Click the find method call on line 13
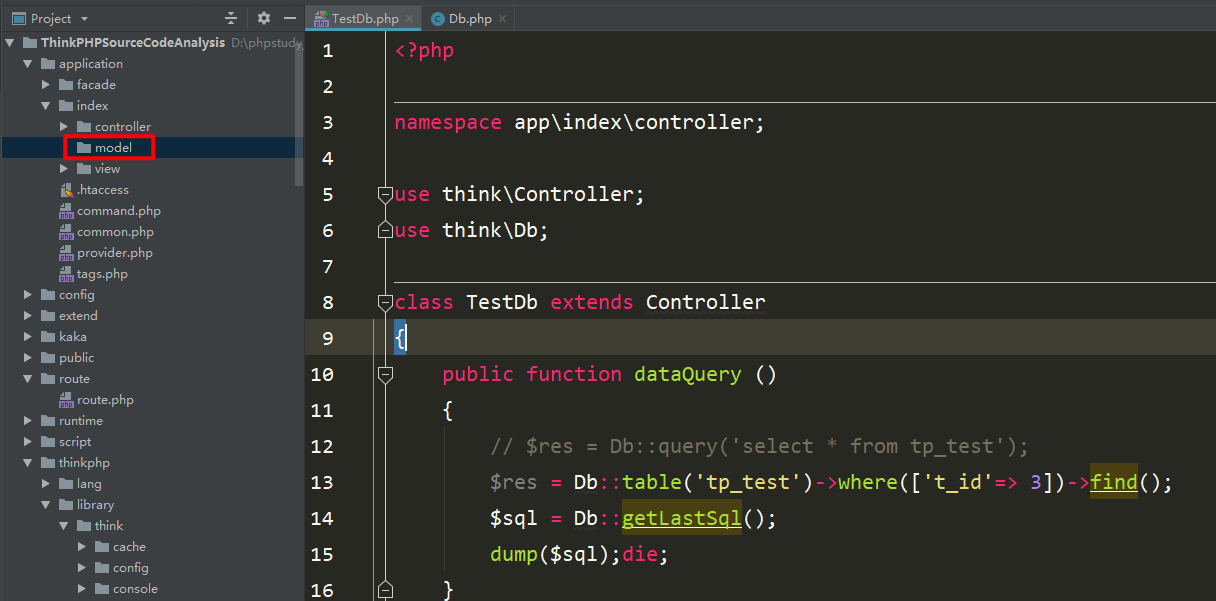This screenshot has height=601, width=1216. pos(1114,482)
